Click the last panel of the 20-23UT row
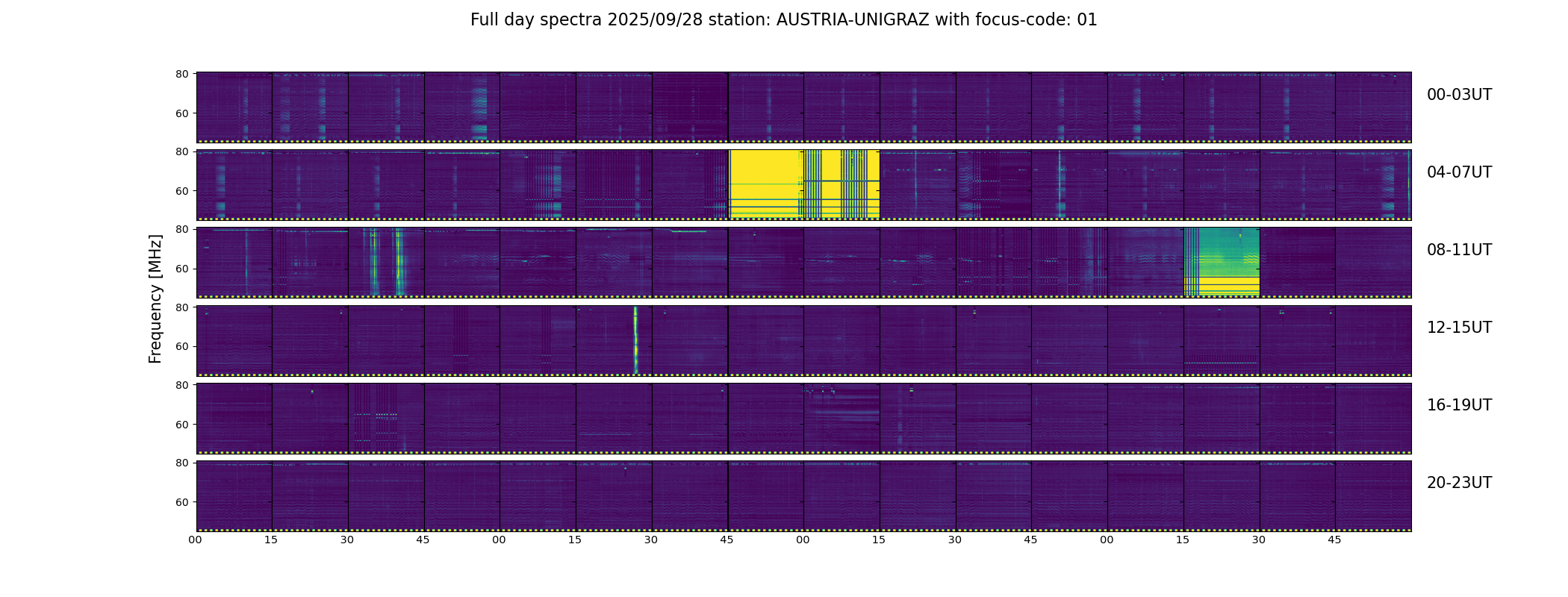This screenshot has width=1568, height=597. 1373,496
